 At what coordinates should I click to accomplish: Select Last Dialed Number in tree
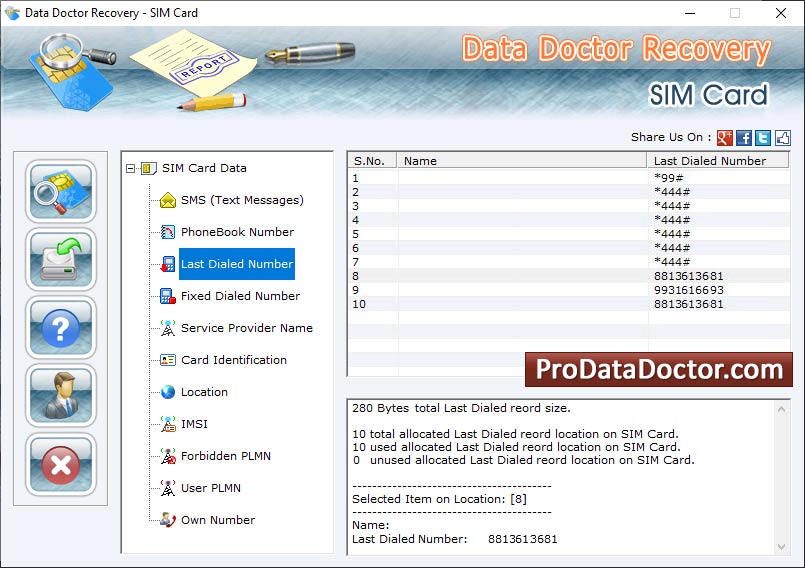(237, 264)
